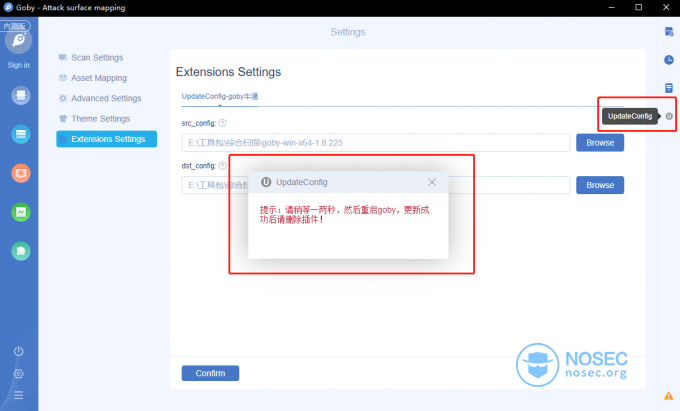Click Browse button for src_config
The height and width of the screenshot is (411, 680).
600,143
